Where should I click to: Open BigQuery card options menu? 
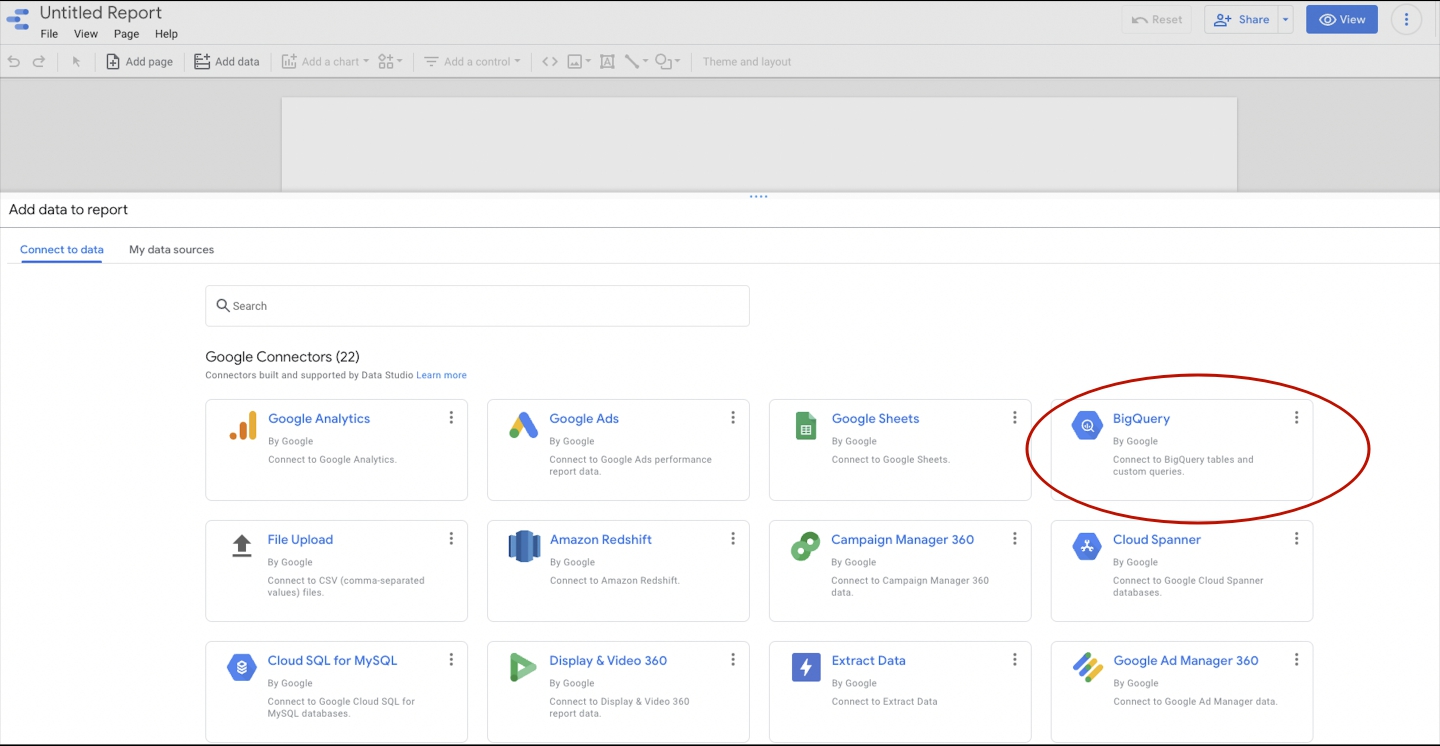[1297, 418]
